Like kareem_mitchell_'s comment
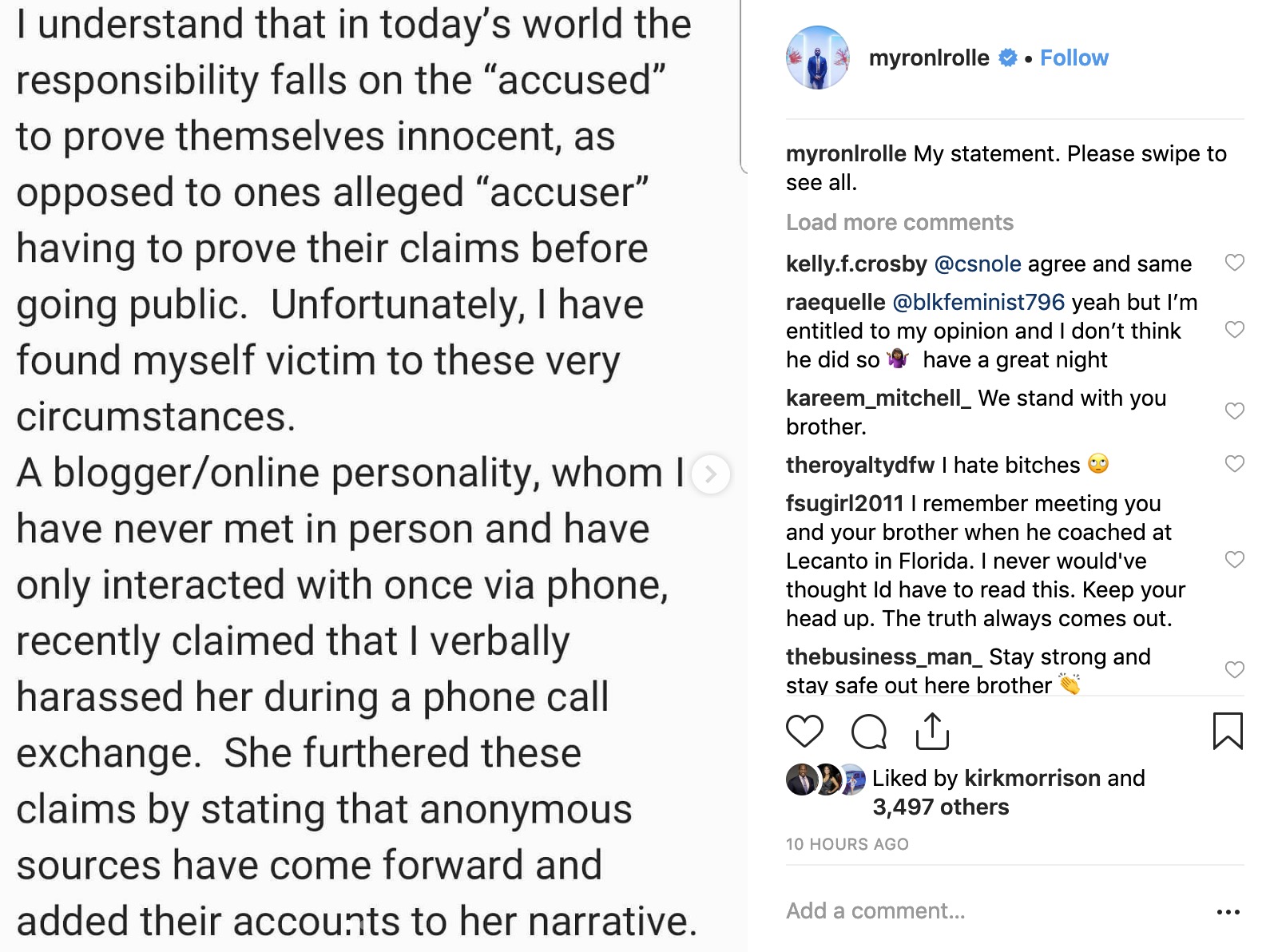 1234,411
